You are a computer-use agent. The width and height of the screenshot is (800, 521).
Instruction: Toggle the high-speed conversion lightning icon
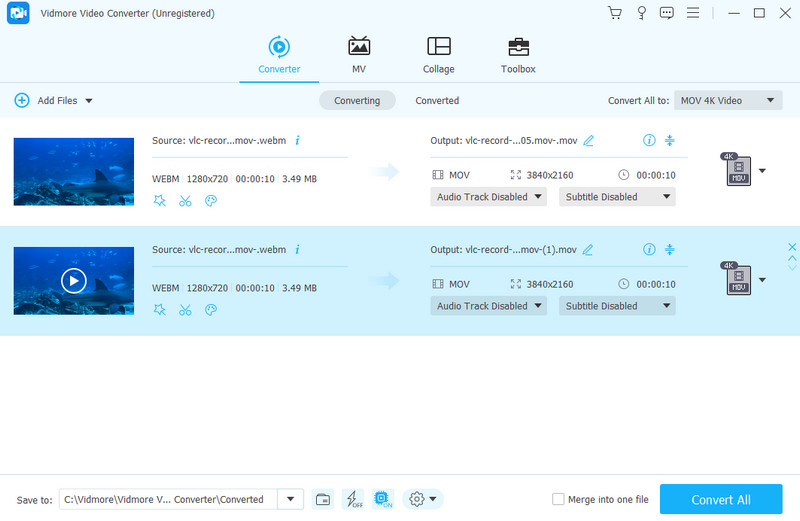click(353, 499)
